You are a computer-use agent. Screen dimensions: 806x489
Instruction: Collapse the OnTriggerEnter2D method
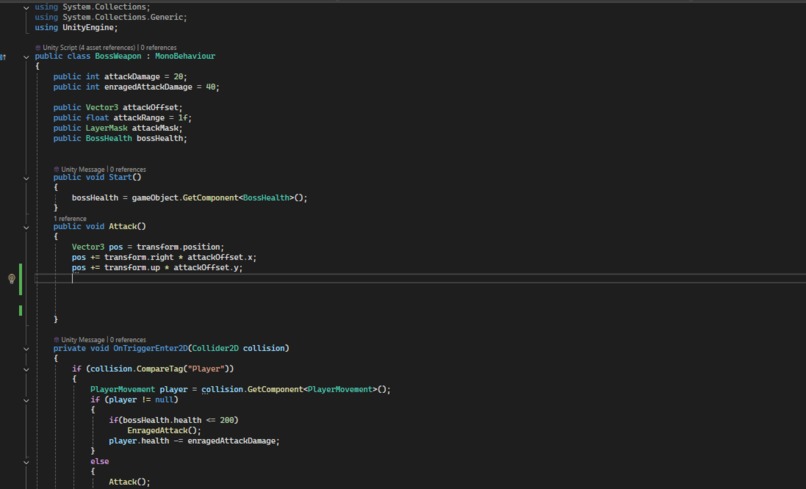click(26, 349)
